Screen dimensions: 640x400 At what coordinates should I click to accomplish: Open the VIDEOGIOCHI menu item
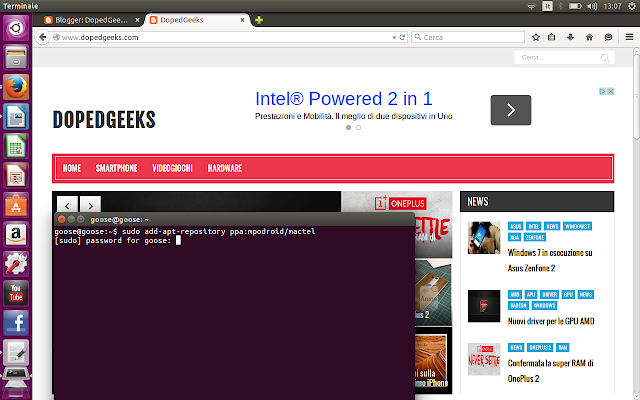pyautogui.click(x=172, y=168)
